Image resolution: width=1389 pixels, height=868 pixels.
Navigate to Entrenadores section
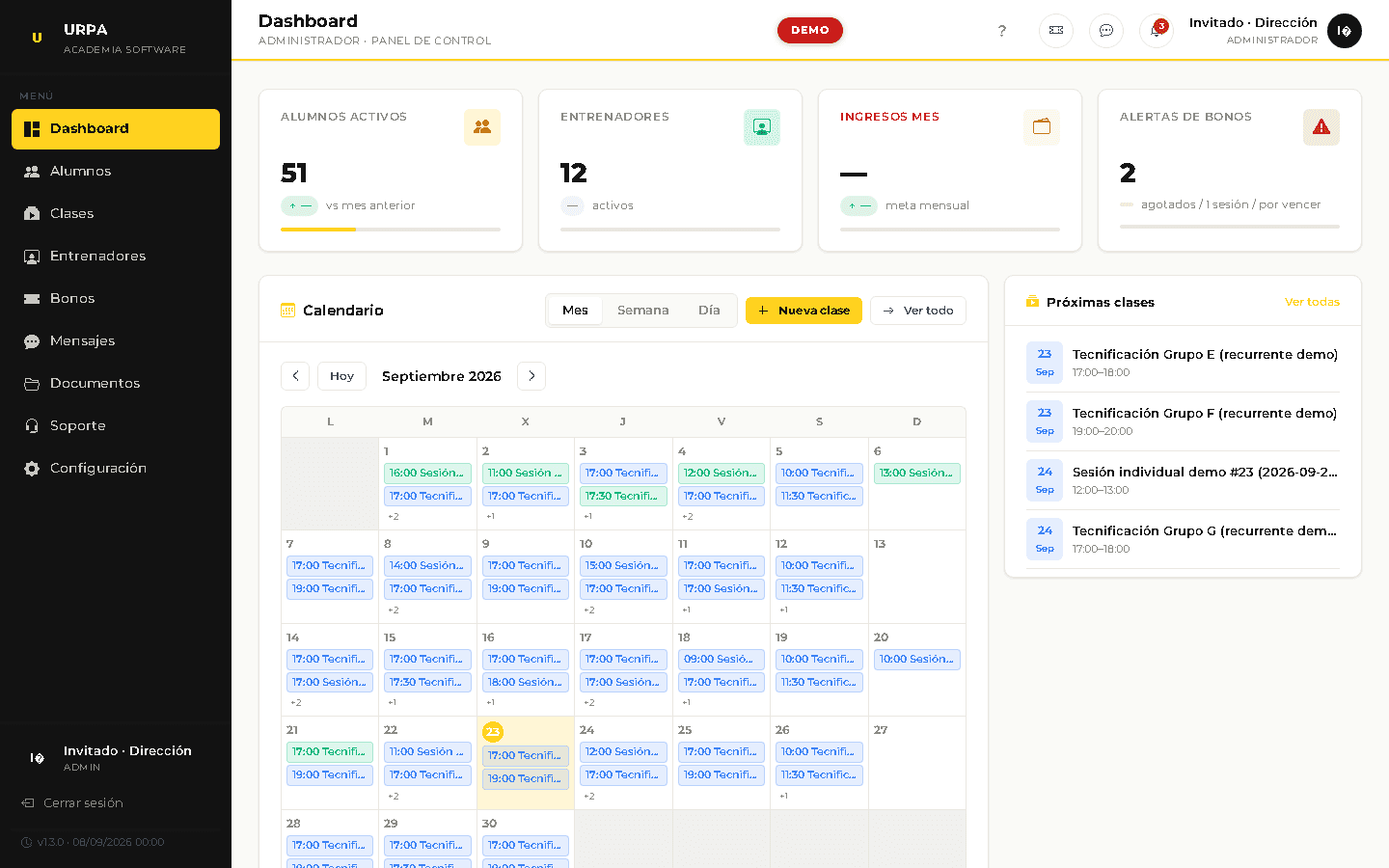pos(116,256)
